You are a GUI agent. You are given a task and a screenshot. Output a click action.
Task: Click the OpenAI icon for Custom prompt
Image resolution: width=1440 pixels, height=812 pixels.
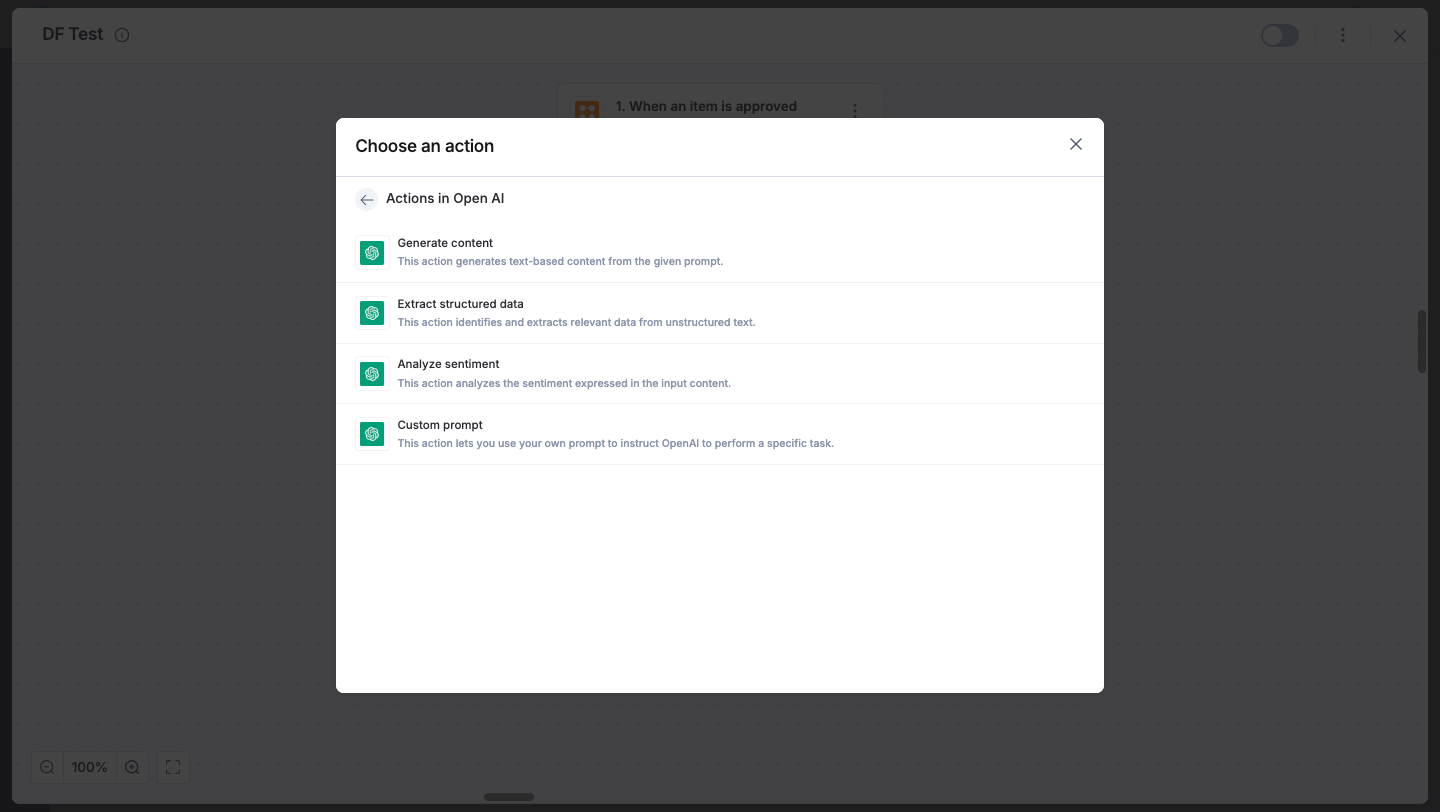[372, 434]
